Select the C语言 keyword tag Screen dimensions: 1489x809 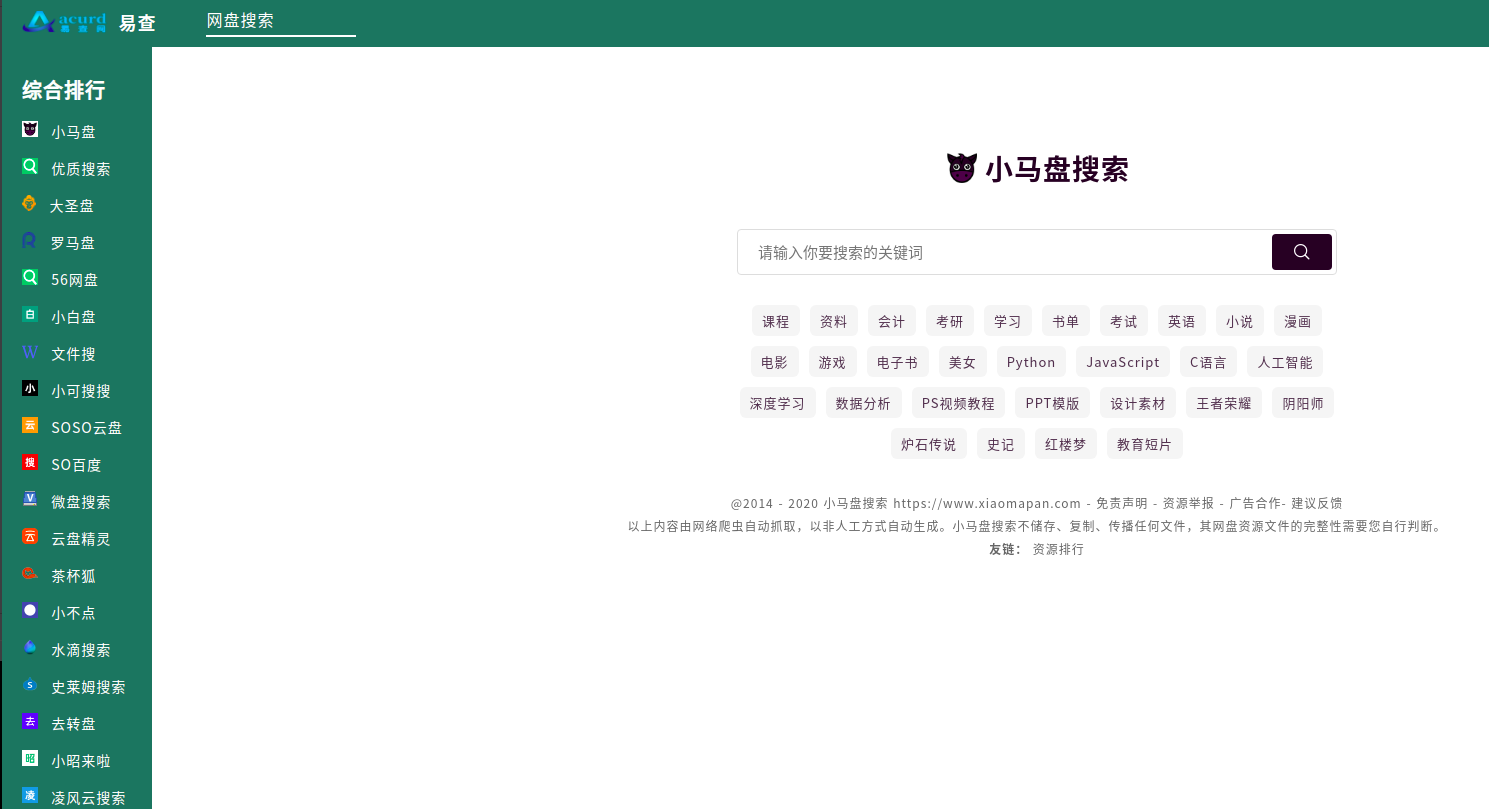click(x=1209, y=362)
